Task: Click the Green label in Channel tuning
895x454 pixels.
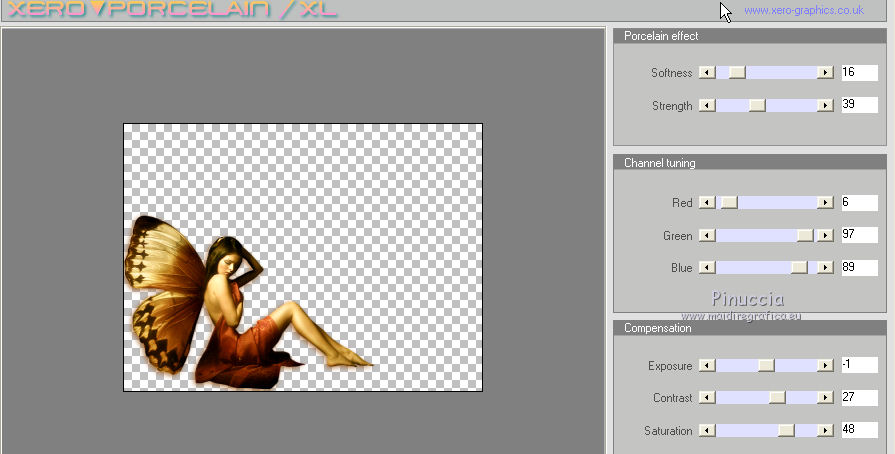Action: point(678,236)
